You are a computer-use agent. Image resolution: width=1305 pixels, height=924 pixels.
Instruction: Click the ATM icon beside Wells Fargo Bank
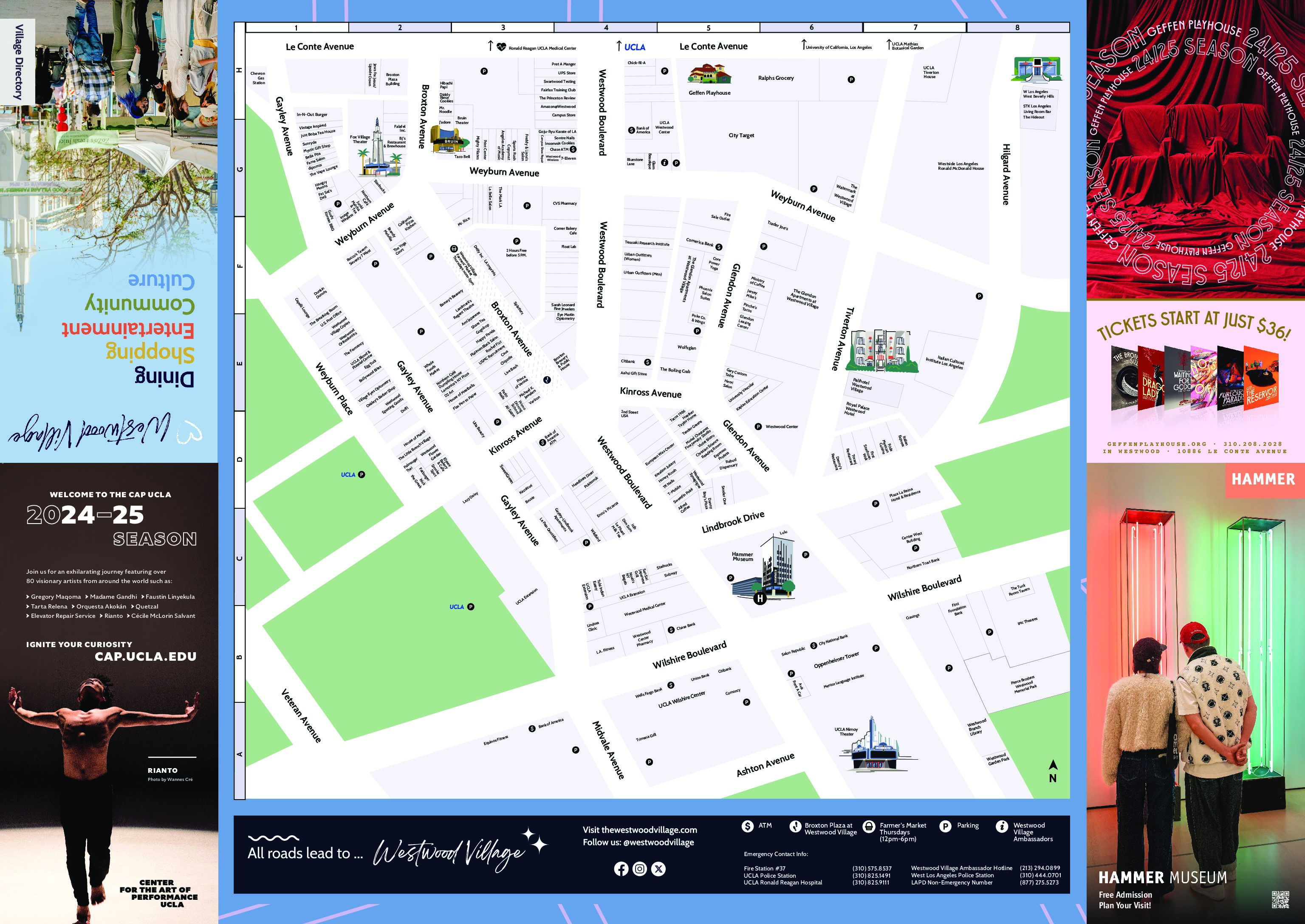671,685
